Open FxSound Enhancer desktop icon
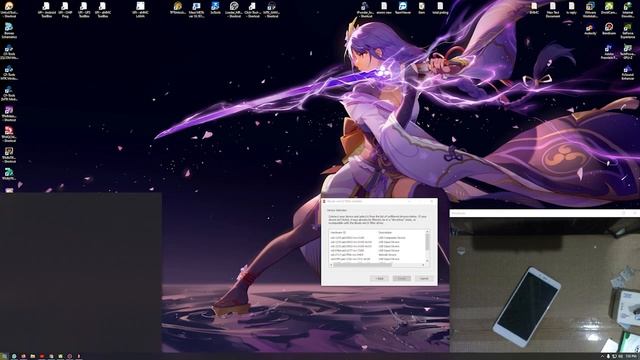Viewport: 640px width, 360px height. coord(628,72)
